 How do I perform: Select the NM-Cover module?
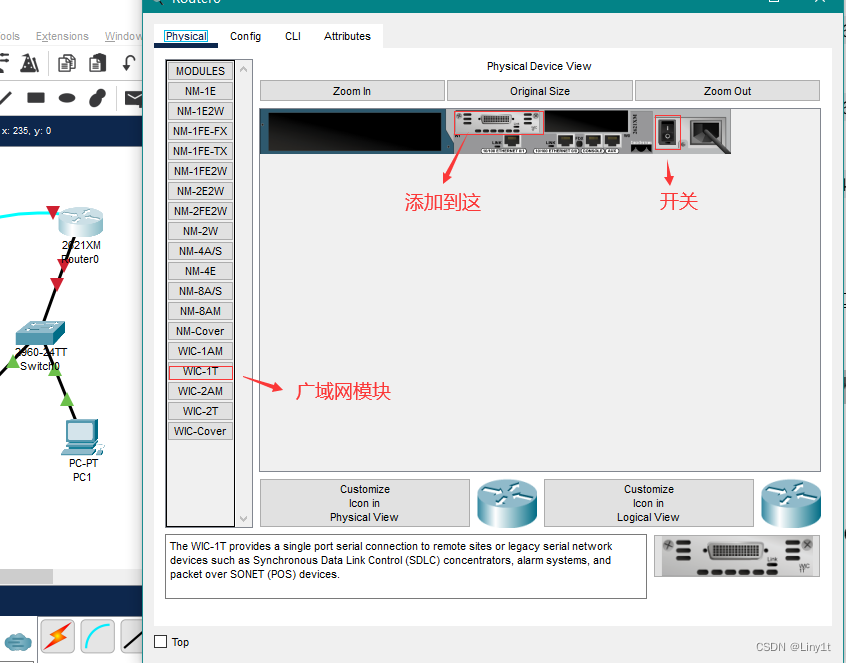click(200, 331)
